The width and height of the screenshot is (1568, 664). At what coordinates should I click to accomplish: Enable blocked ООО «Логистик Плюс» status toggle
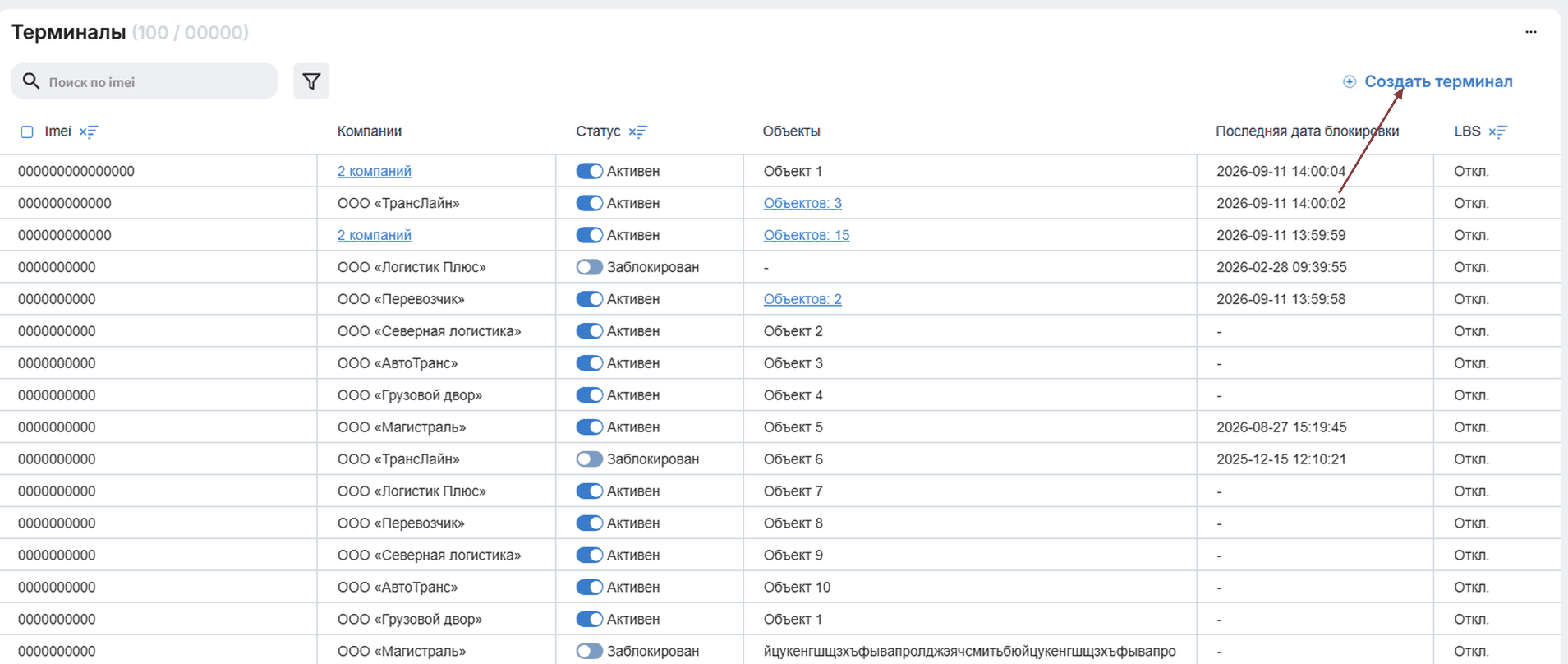coord(589,267)
